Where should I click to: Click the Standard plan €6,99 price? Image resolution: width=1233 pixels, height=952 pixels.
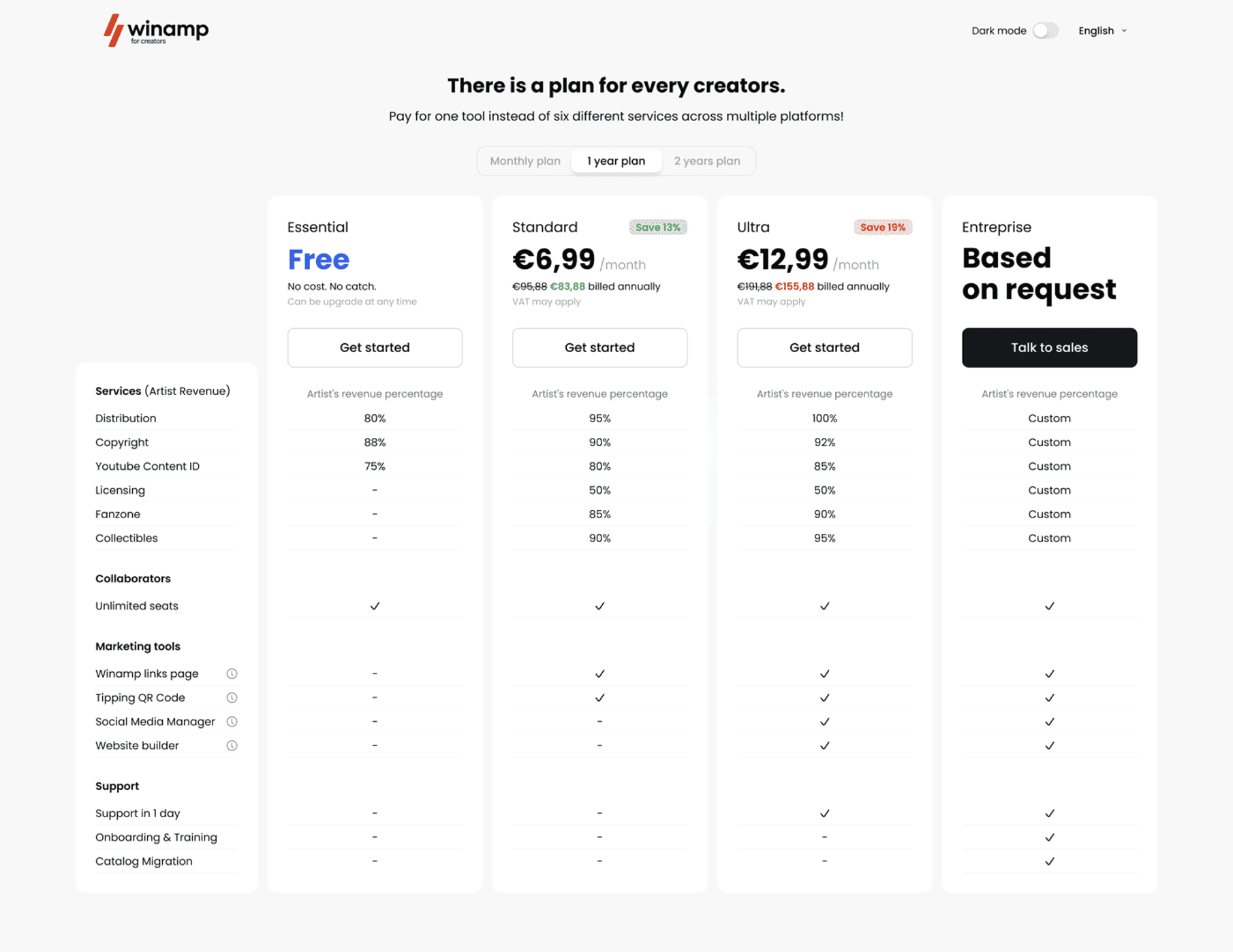coord(554,259)
